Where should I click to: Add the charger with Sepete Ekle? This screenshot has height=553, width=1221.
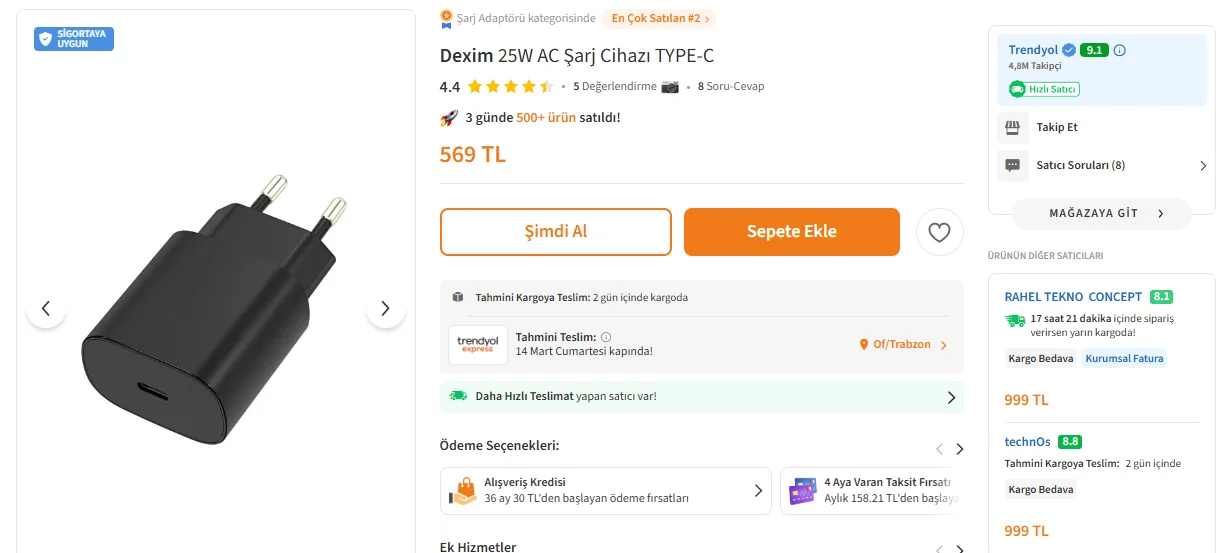click(791, 232)
